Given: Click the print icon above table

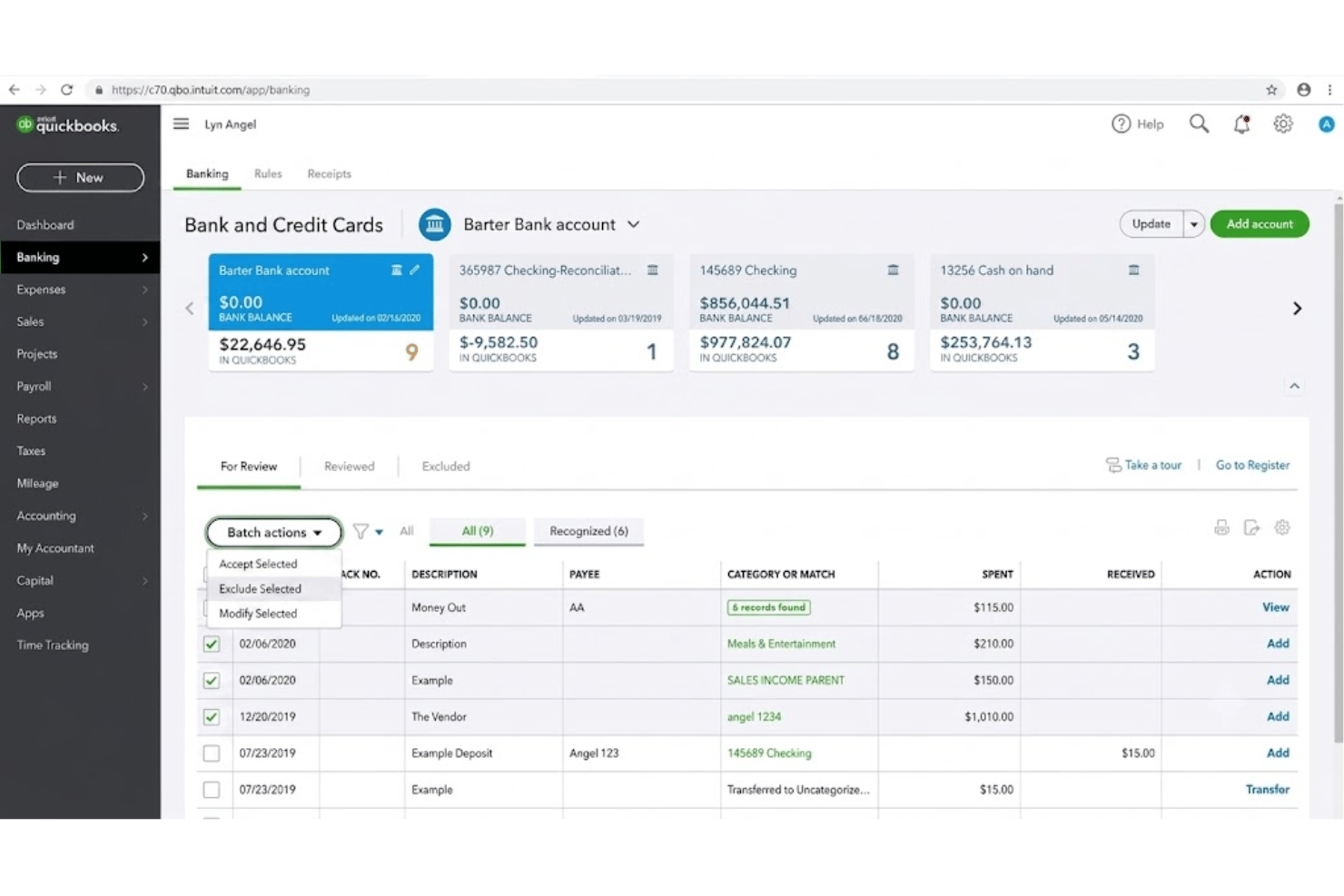Looking at the screenshot, I should [1221, 527].
